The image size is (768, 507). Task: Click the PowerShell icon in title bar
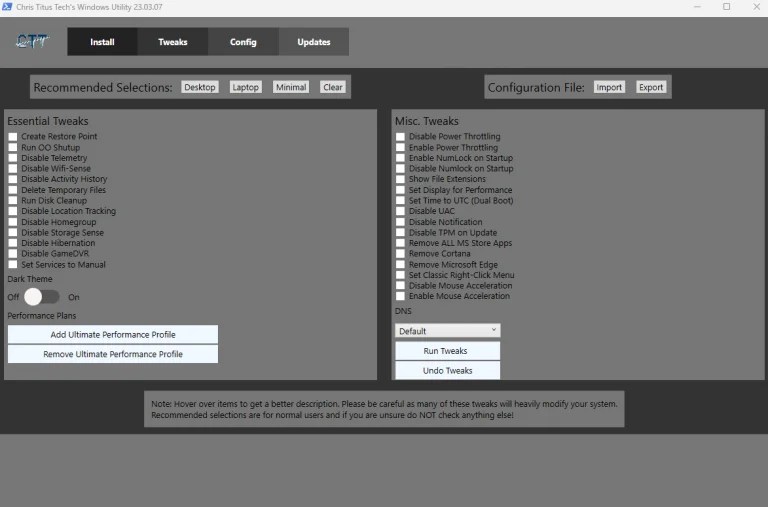click(7, 7)
